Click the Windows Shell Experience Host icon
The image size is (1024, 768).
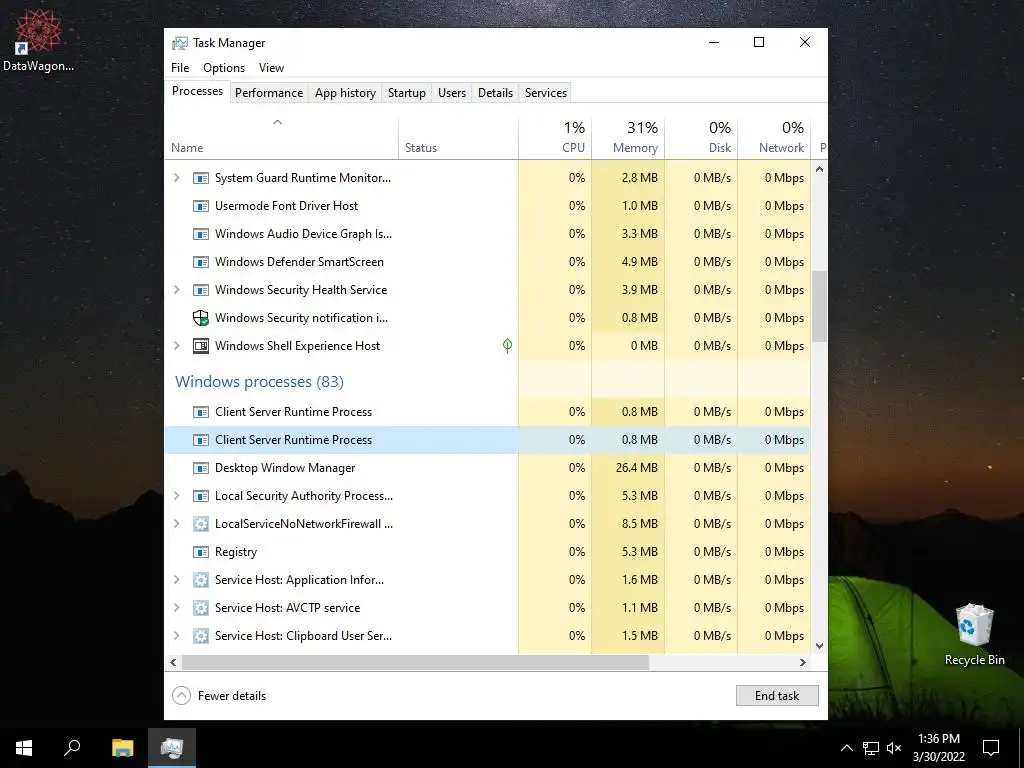200,346
